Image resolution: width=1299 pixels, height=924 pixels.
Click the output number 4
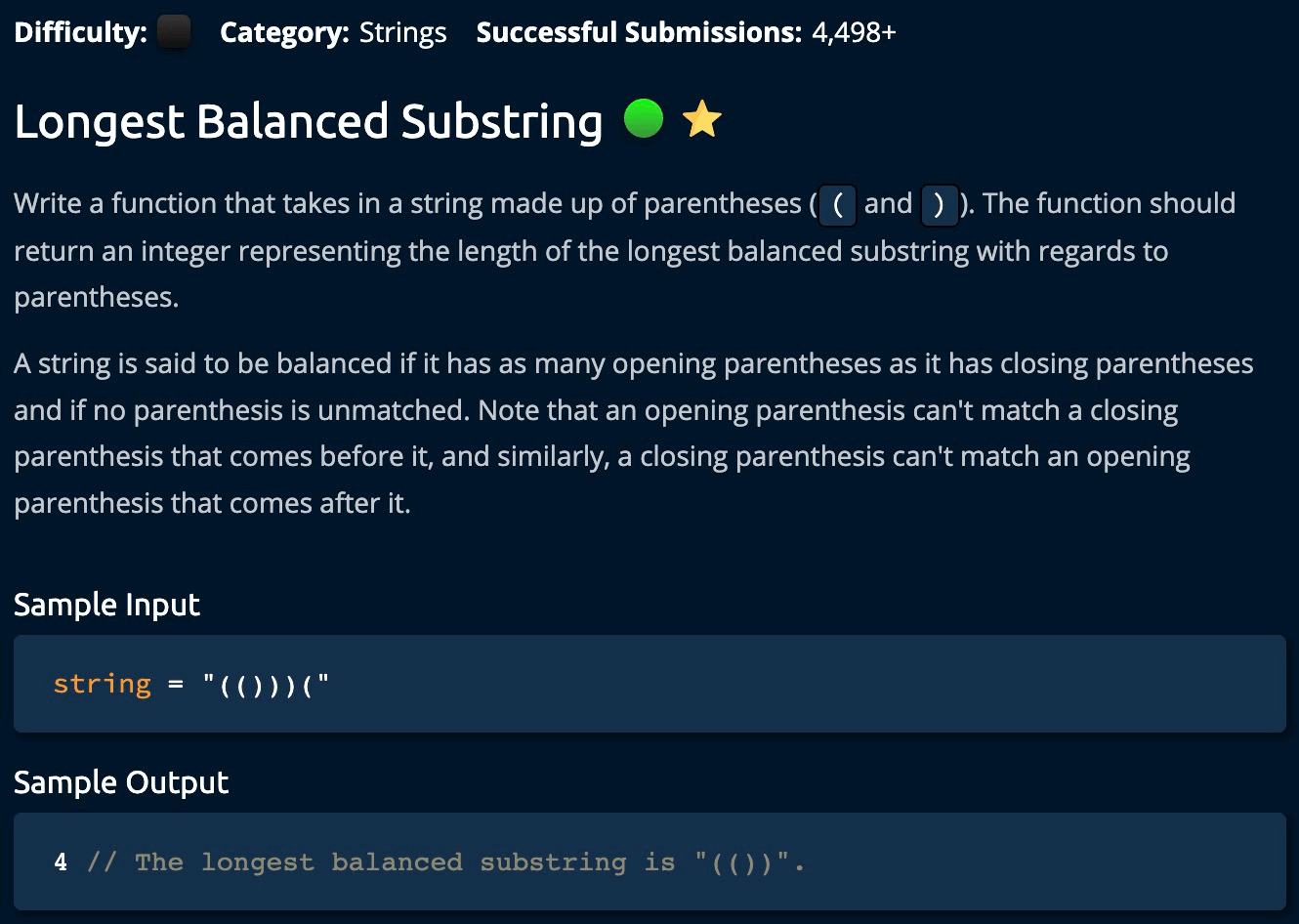click(61, 861)
